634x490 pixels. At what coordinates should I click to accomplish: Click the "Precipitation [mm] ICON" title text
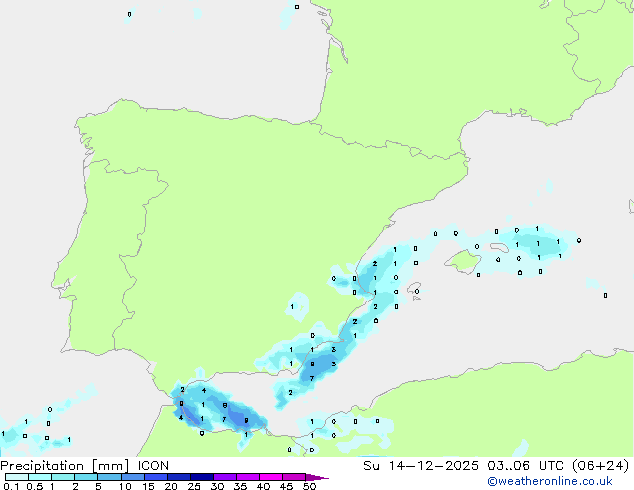tap(84, 466)
